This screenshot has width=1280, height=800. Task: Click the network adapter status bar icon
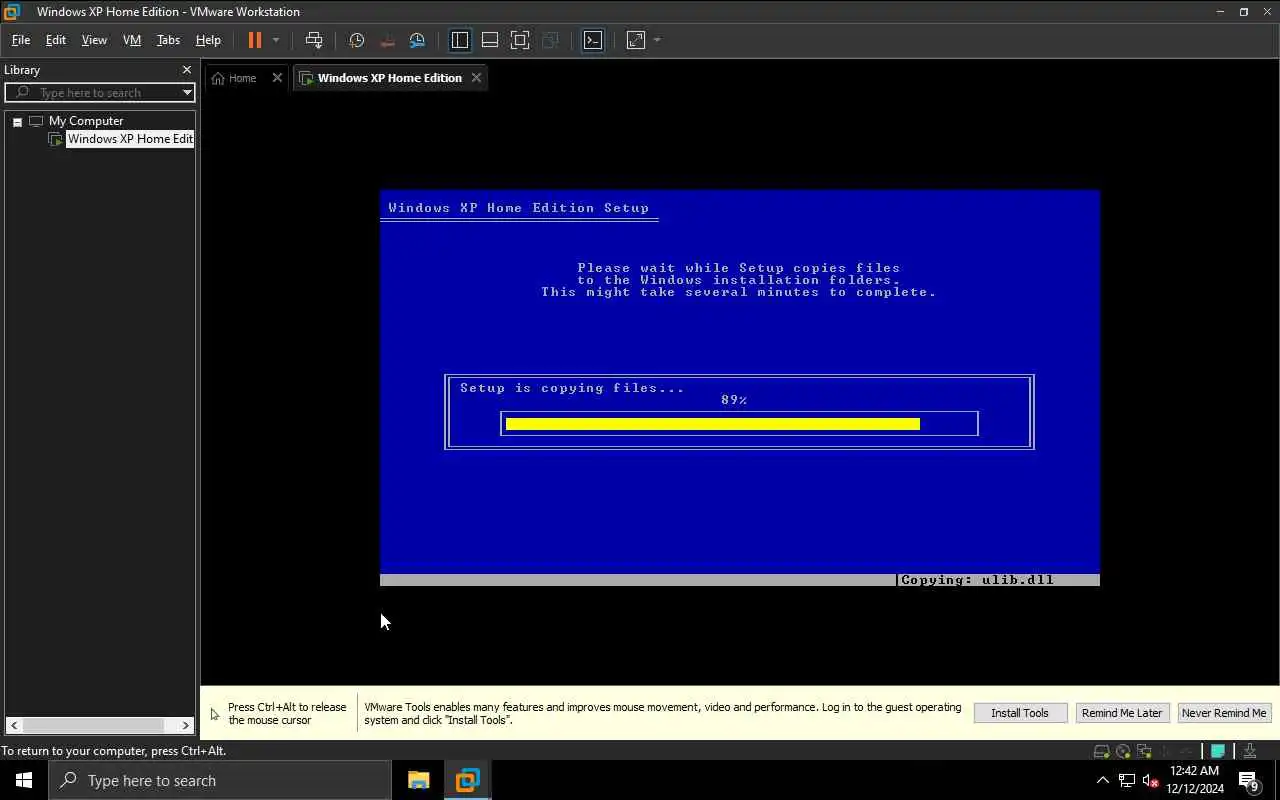click(1144, 751)
